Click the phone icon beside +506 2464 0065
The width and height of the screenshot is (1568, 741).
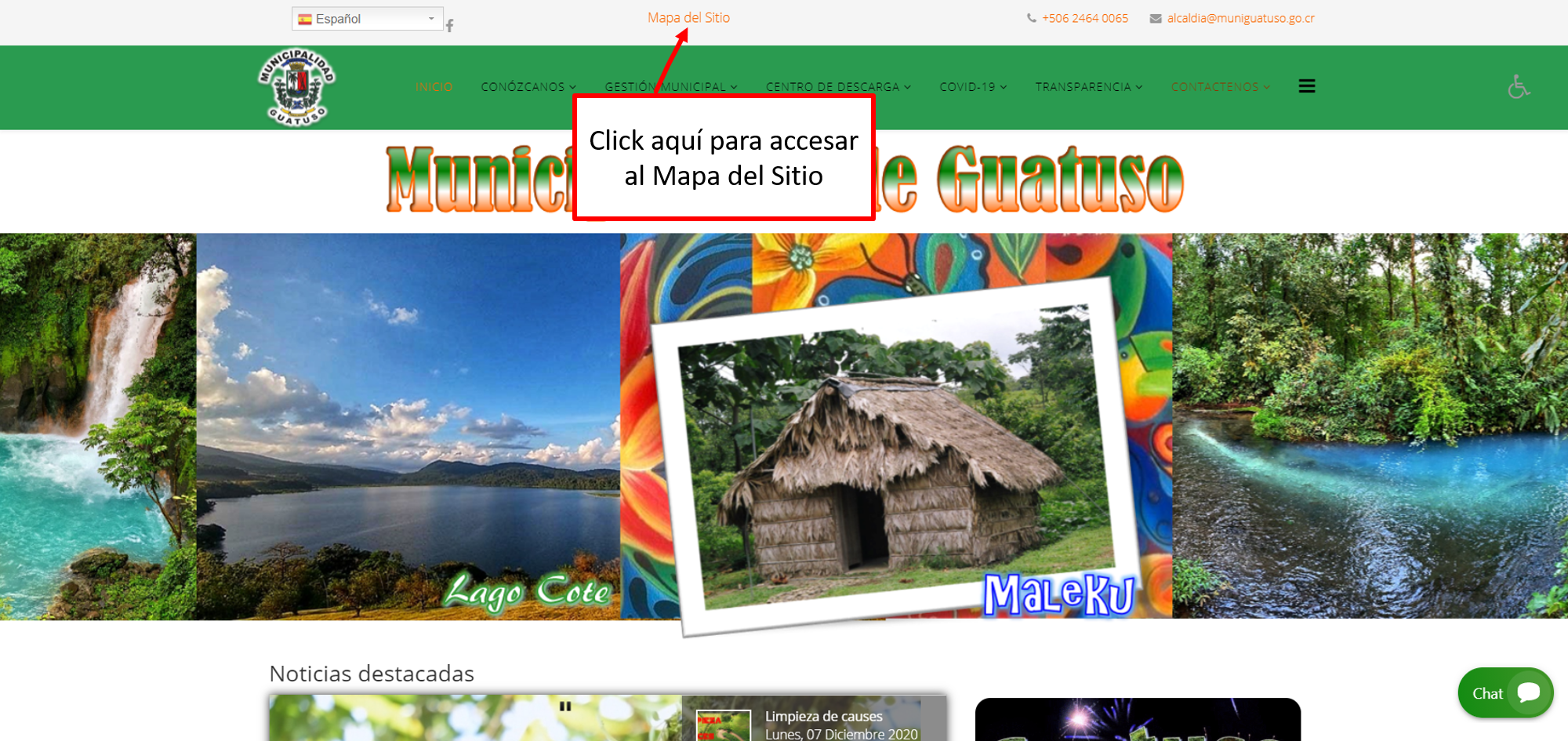(x=1032, y=18)
